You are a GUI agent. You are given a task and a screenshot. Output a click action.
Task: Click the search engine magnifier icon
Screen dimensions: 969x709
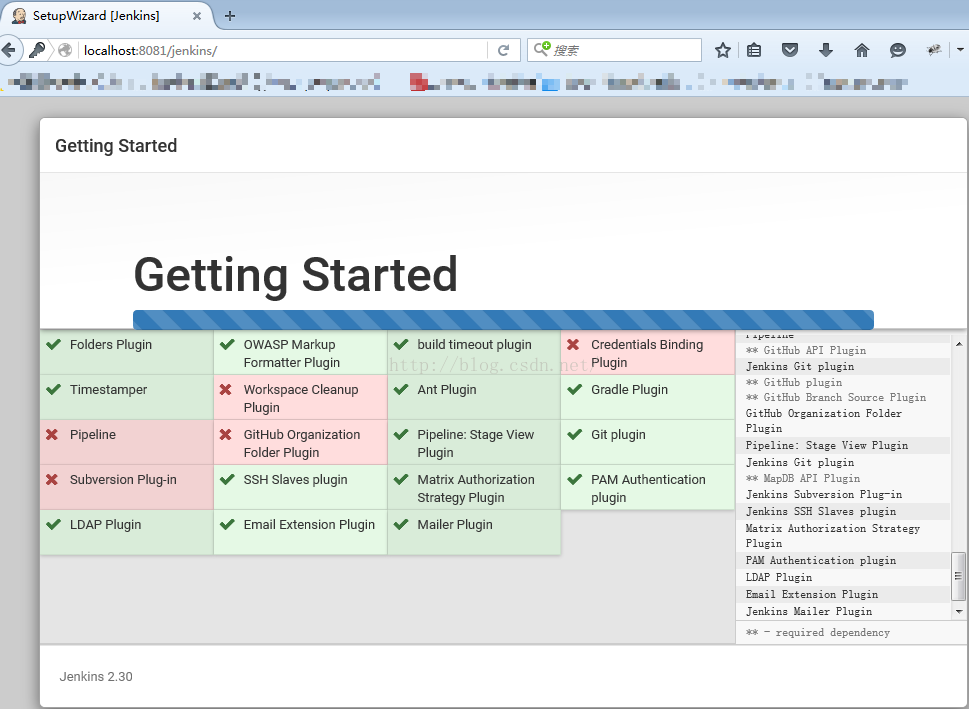coord(542,49)
